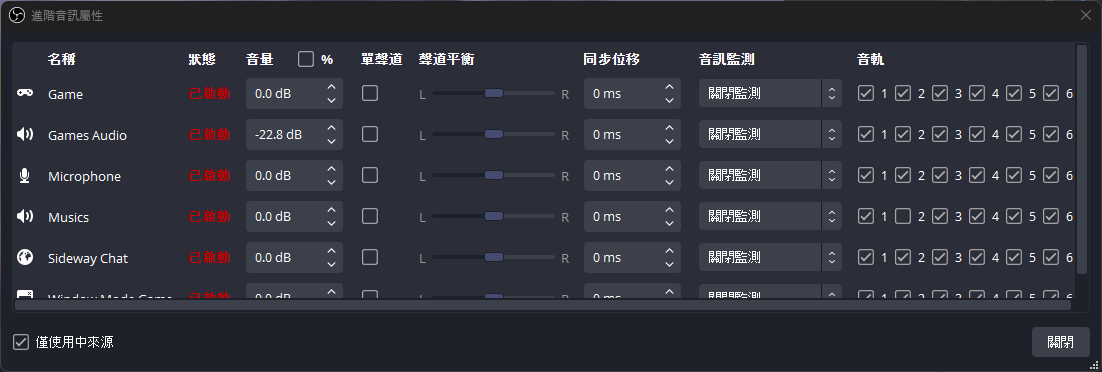Click the OBS logo in the title bar
Viewport: 1102px width, 372px height.
[18, 15]
